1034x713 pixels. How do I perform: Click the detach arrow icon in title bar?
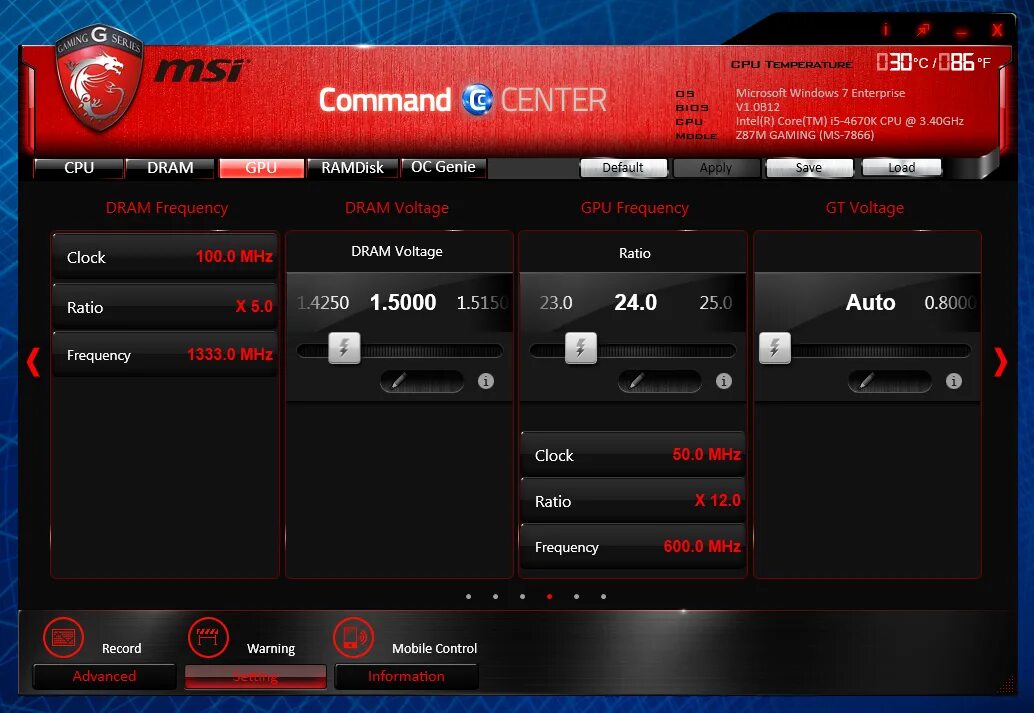(x=923, y=30)
